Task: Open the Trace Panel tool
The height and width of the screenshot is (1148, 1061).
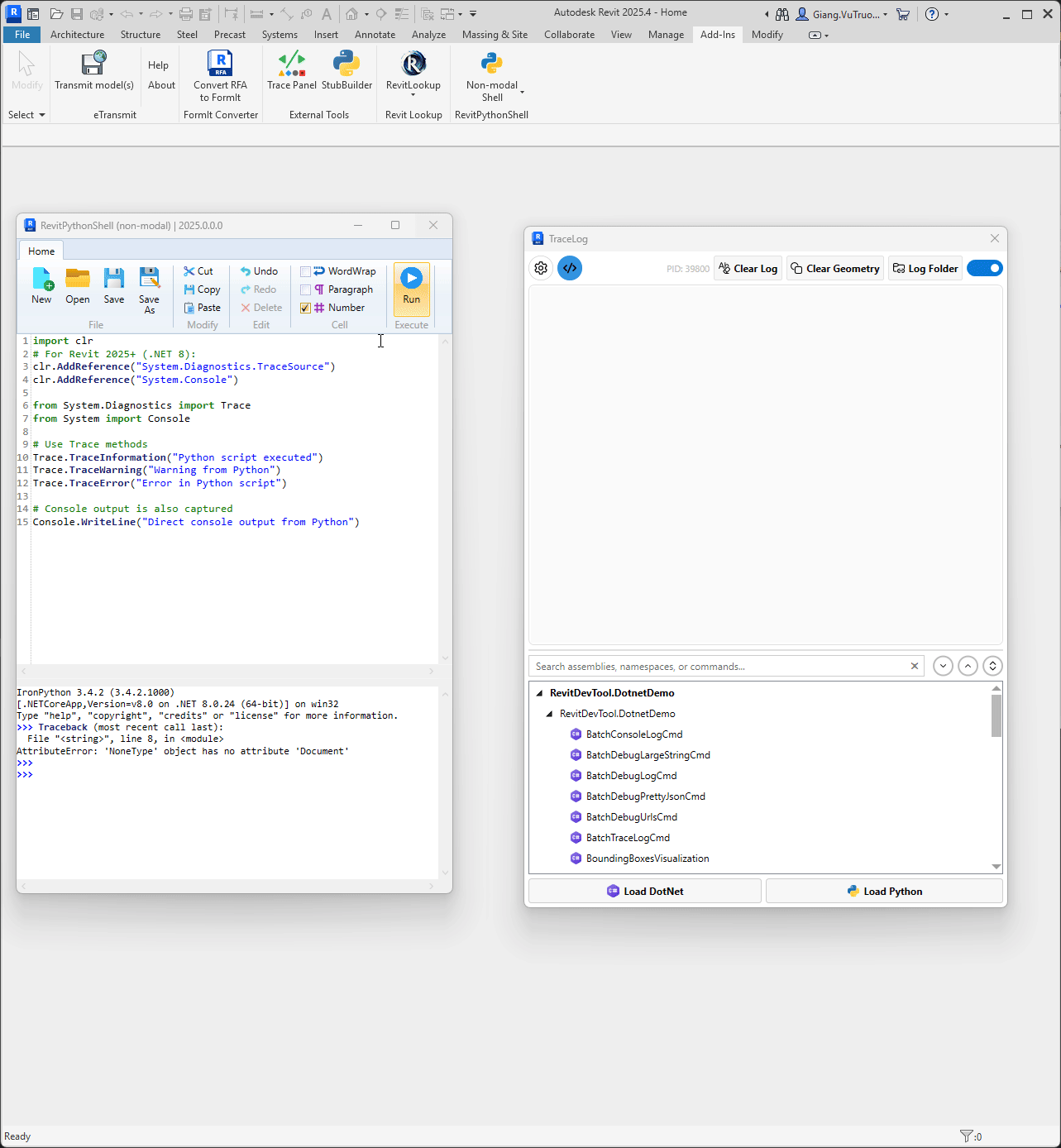Action: (x=292, y=70)
